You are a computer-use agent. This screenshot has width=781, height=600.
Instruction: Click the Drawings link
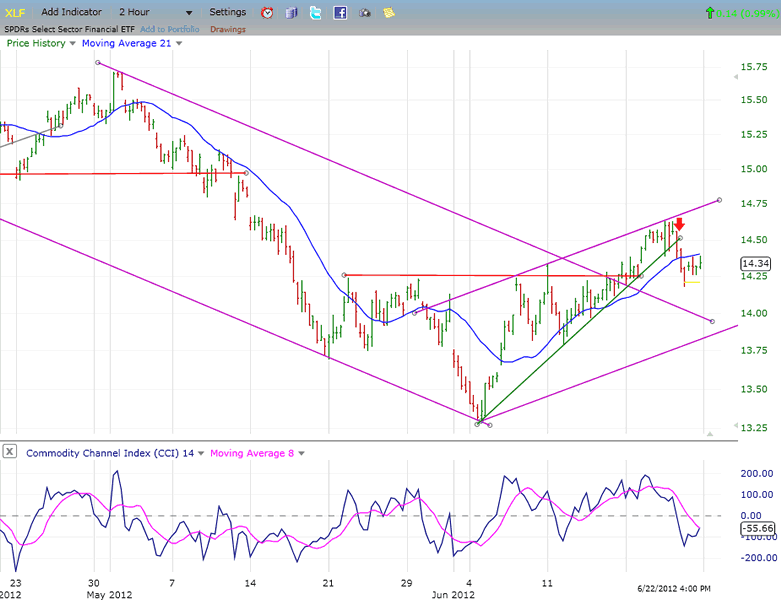tap(228, 29)
